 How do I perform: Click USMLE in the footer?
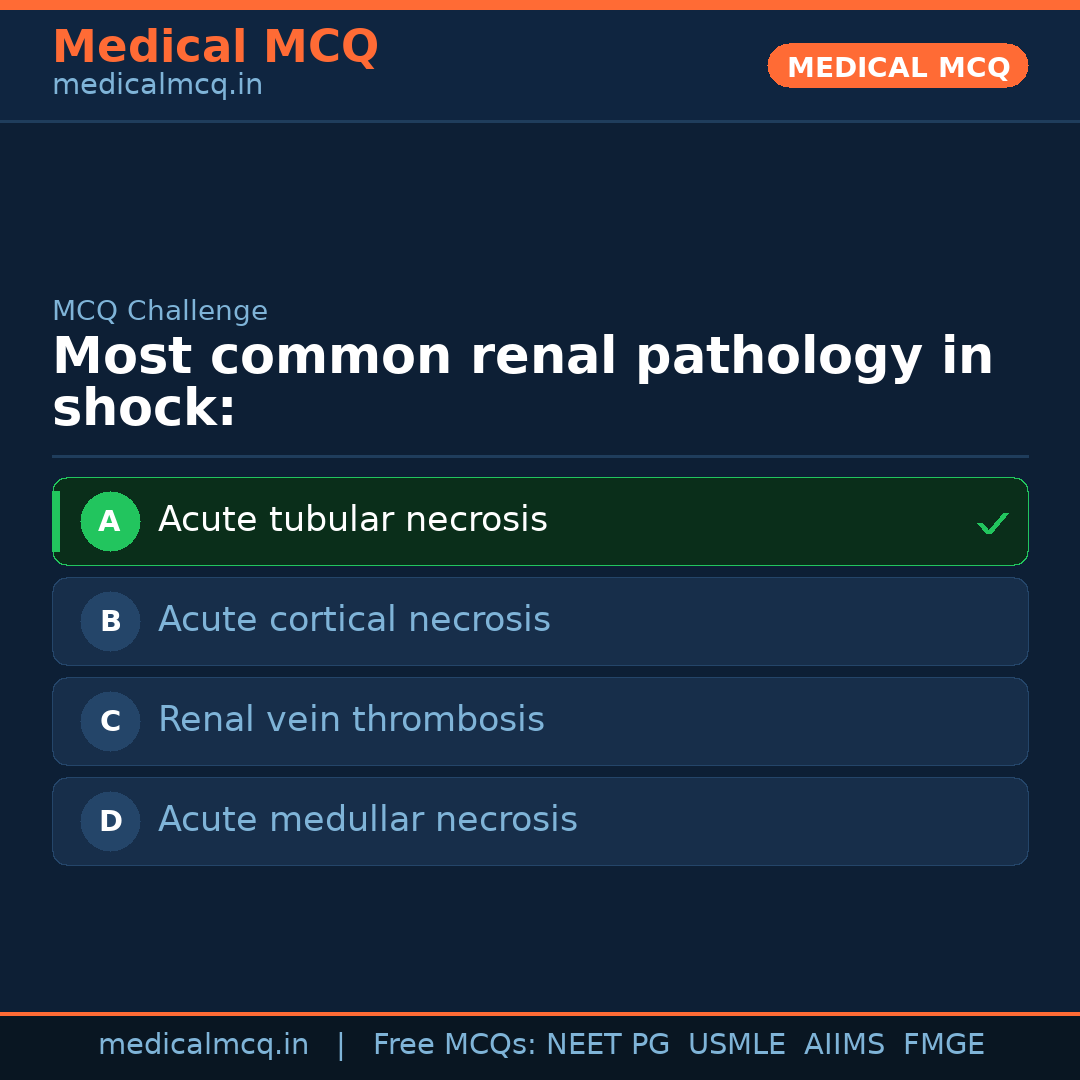736,1045
